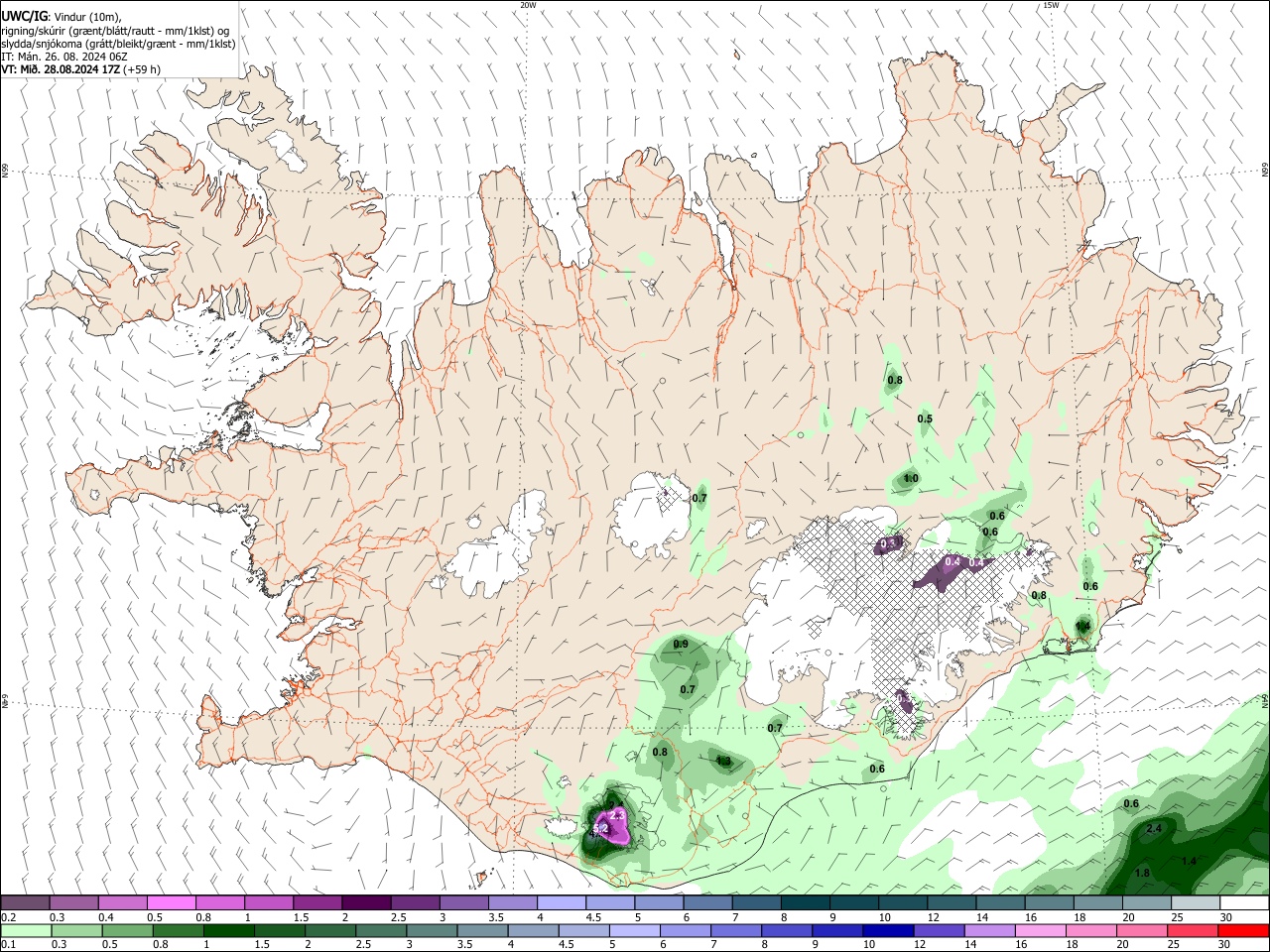The image size is (1270, 952).
Task: Click the rain legend swatch labeled 7
Action: 736,930
